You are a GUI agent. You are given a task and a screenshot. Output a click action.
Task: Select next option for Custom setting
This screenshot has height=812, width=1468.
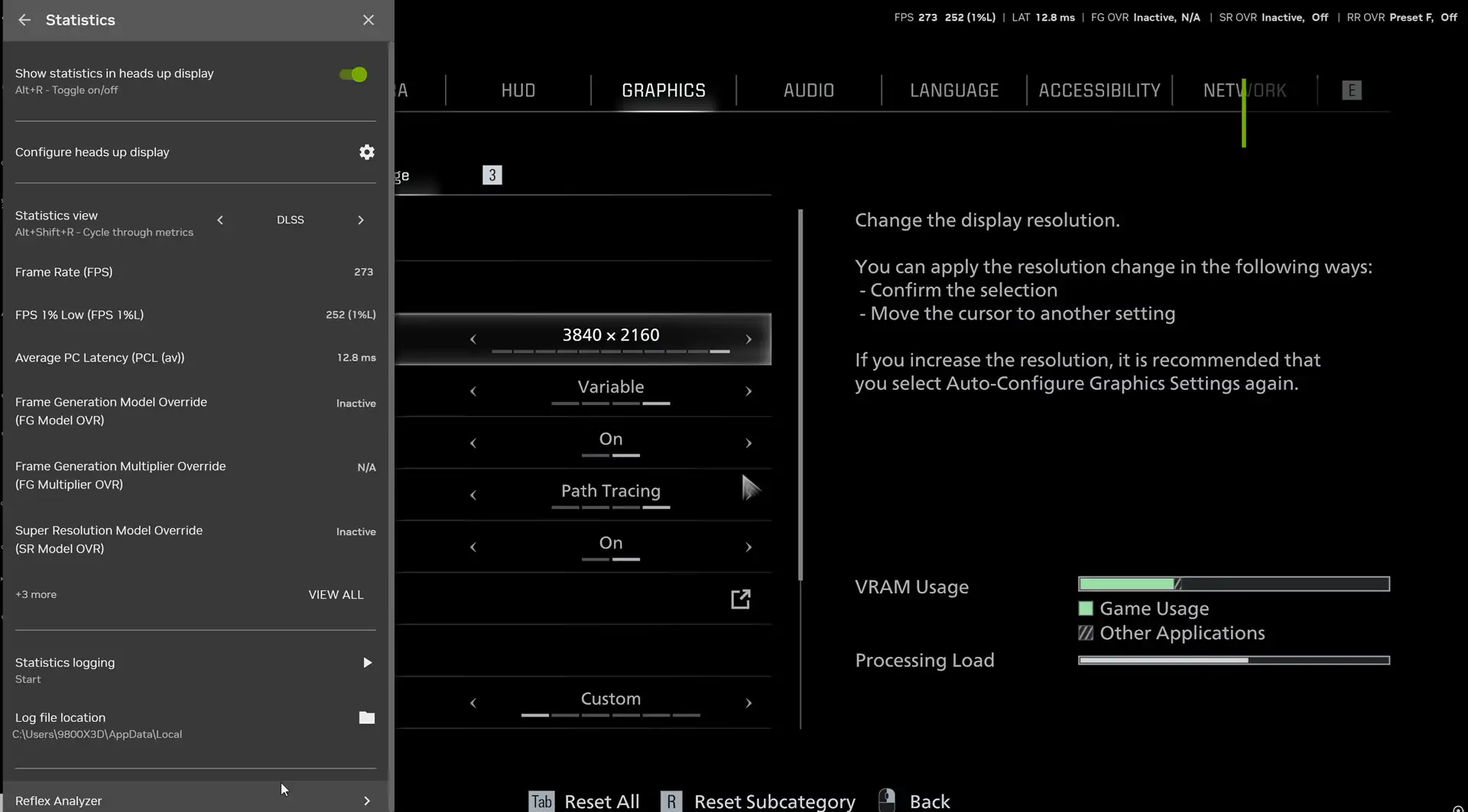coord(749,703)
